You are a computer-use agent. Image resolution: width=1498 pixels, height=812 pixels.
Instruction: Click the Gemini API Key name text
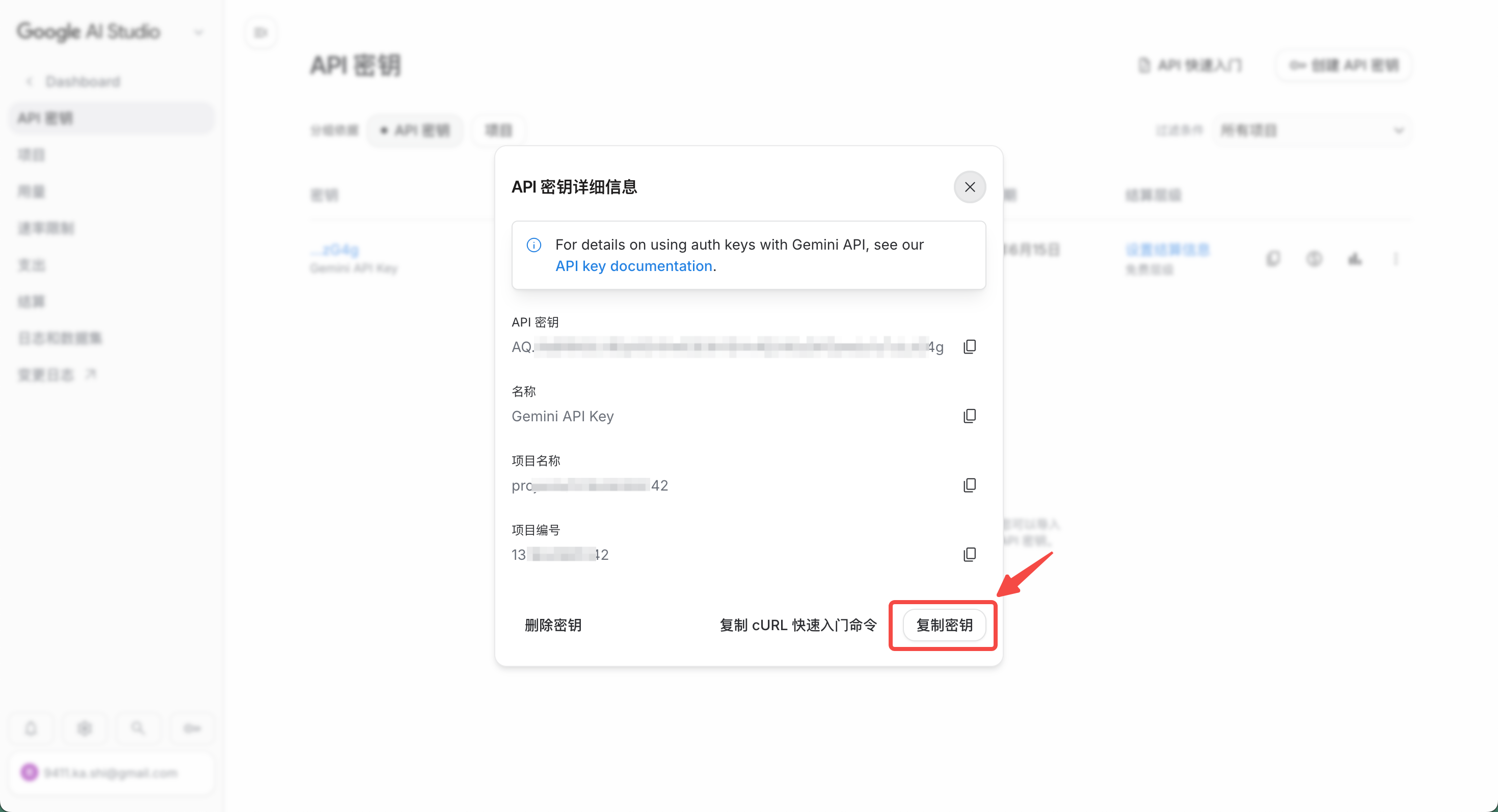[x=563, y=417]
